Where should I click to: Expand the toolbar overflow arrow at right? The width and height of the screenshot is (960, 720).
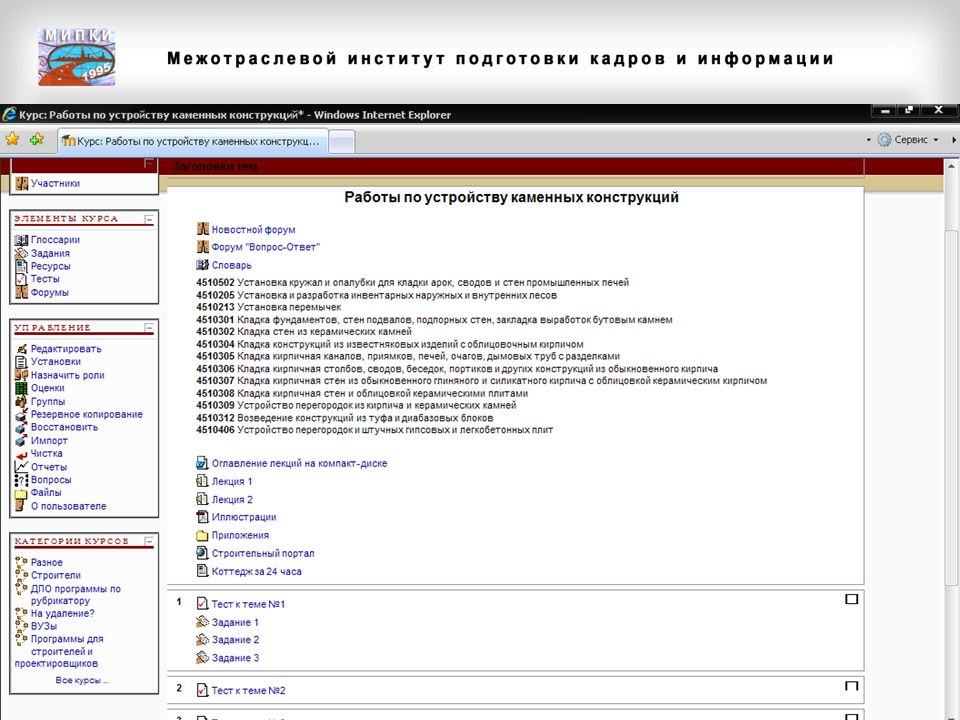click(x=953, y=140)
